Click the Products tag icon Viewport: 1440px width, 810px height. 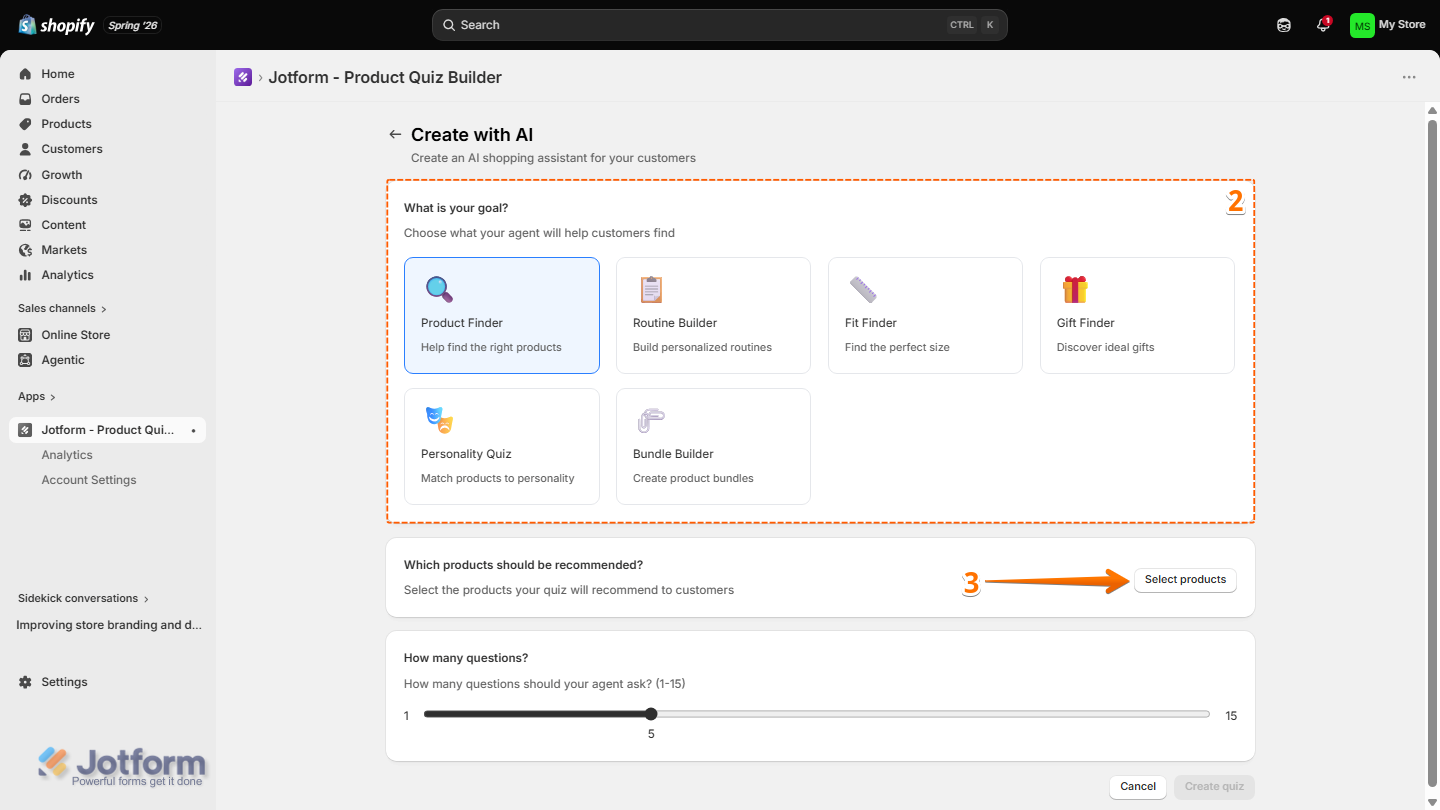click(x=26, y=124)
